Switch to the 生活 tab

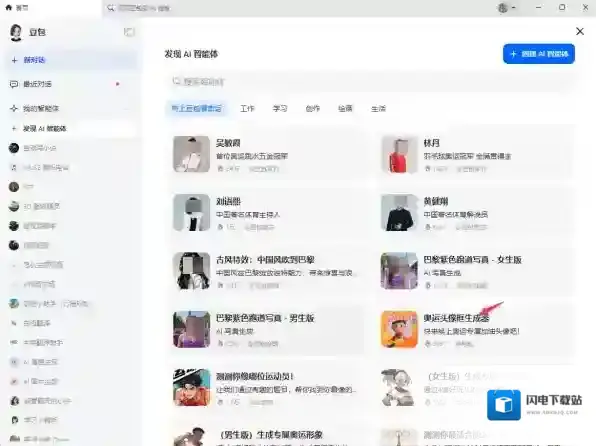click(x=378, y=108)
